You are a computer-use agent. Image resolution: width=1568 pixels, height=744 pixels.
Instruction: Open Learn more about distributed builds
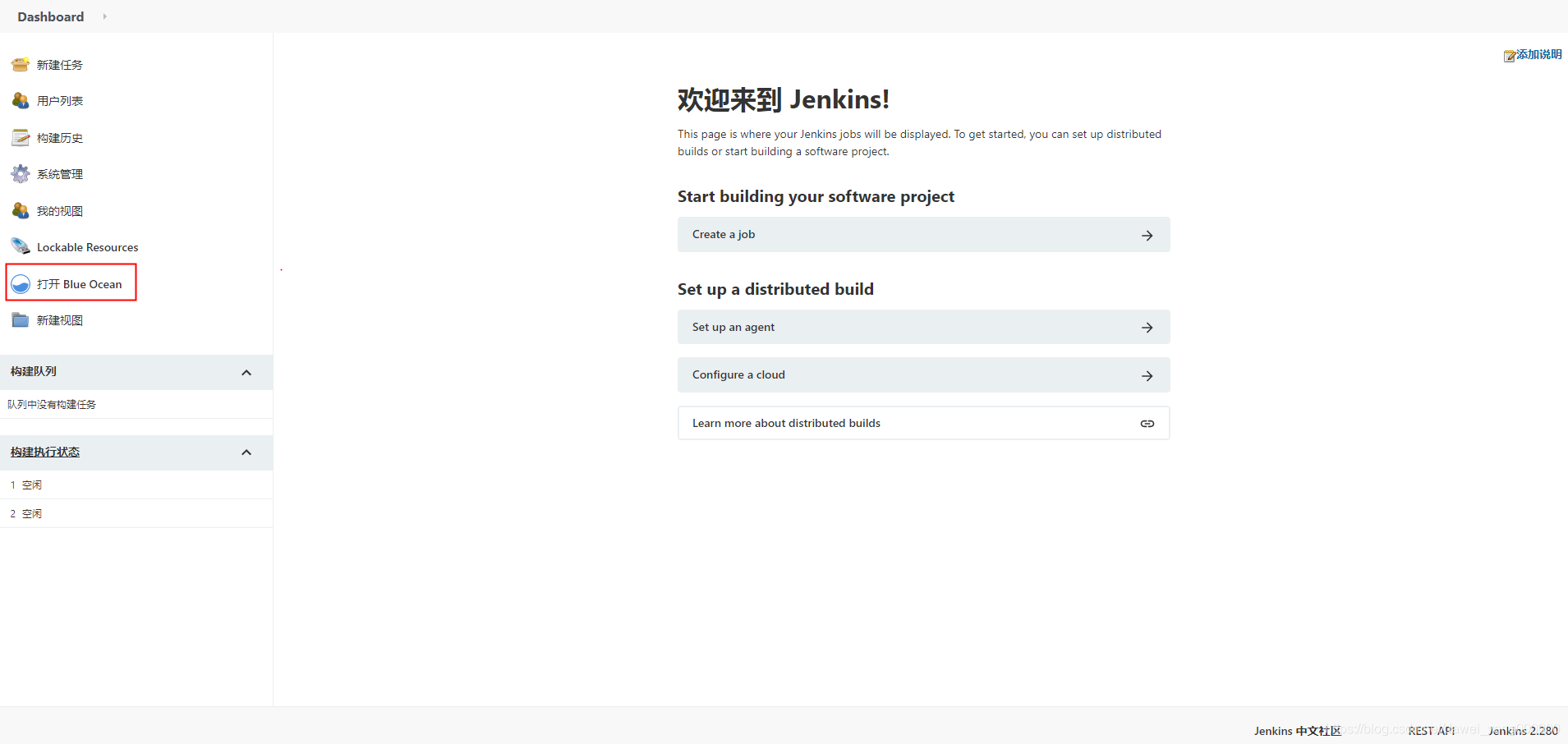tap(923, 423)
